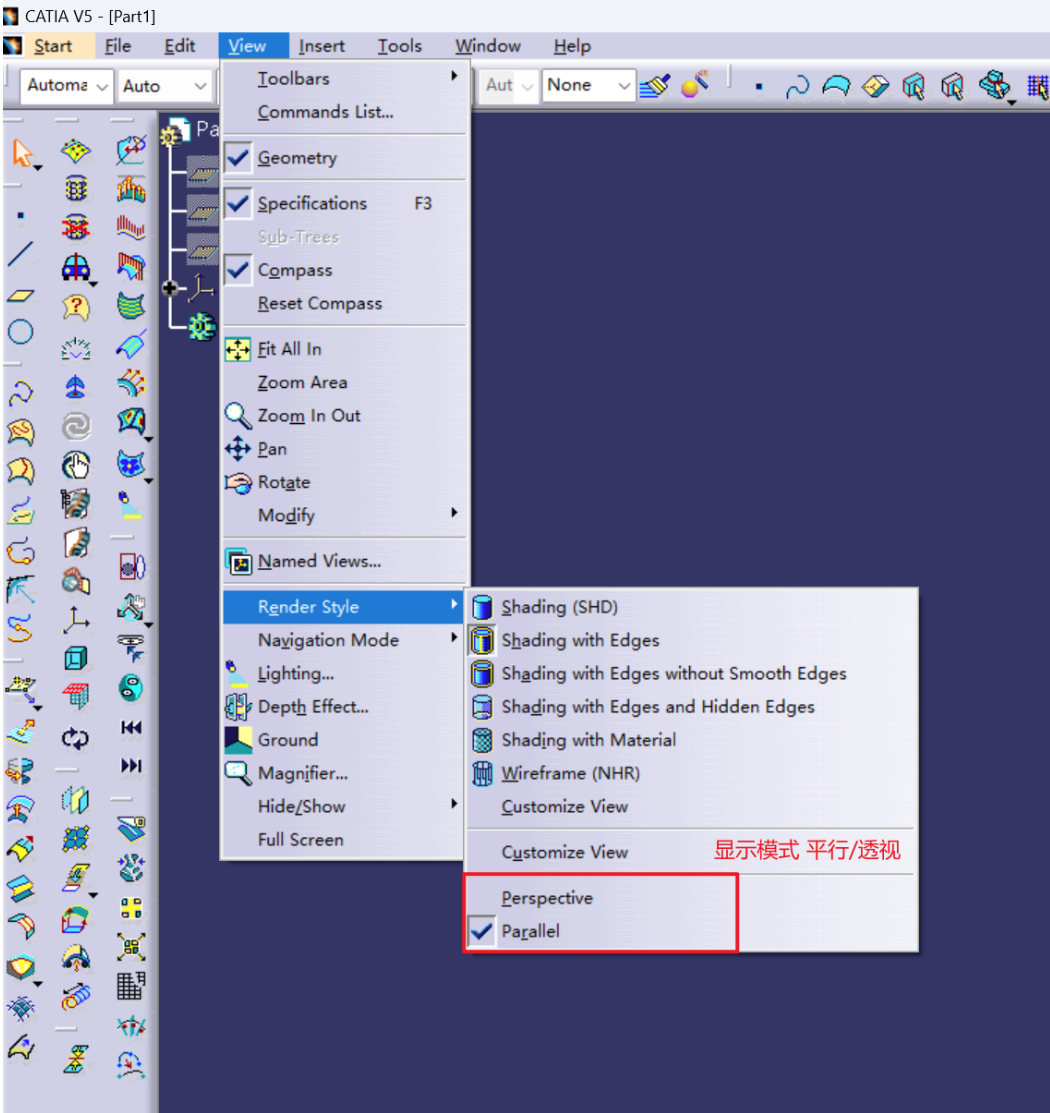
Task: Select the arrow Select tool in left toolbar
Action: pos(22,153)
